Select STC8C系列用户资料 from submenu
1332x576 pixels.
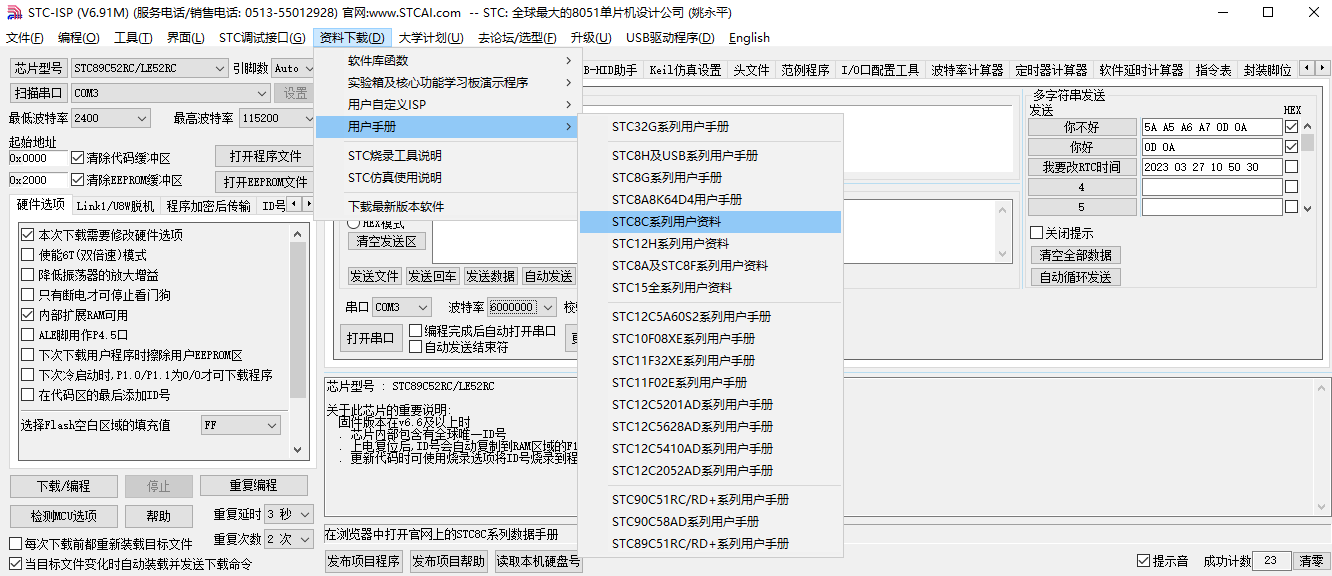pyautogui.click(x=710, y=222)
